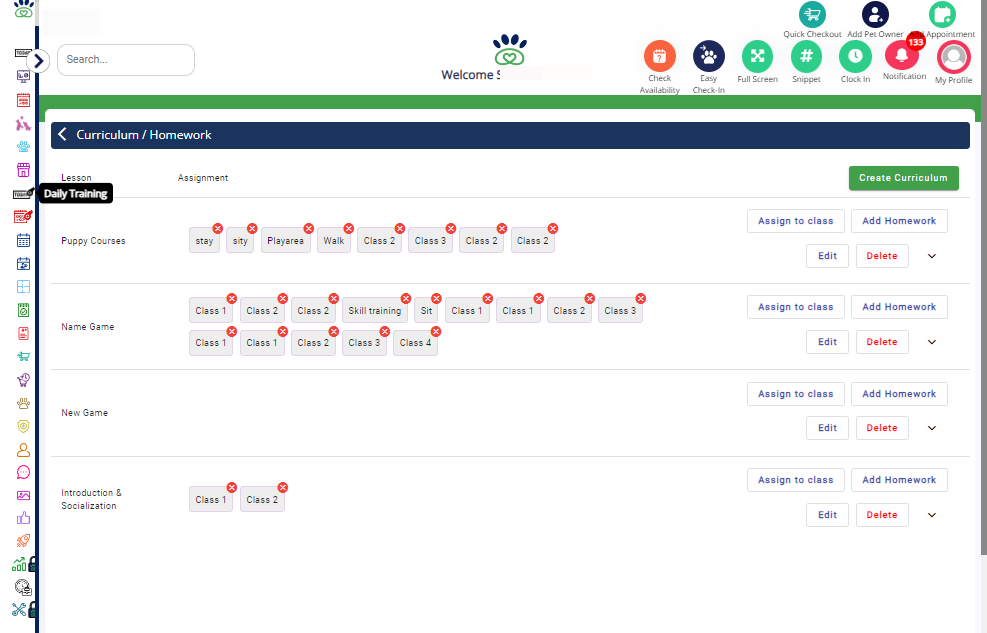Expand the New Game row chevron
The width and height of the screenshot is (987, 633).
coord(932,429)
